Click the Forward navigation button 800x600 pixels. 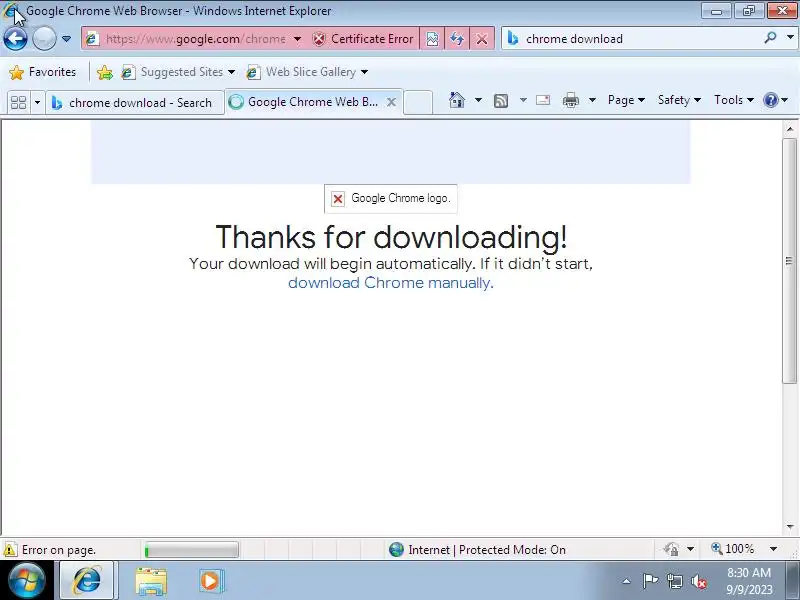click(x=44, y=39)
